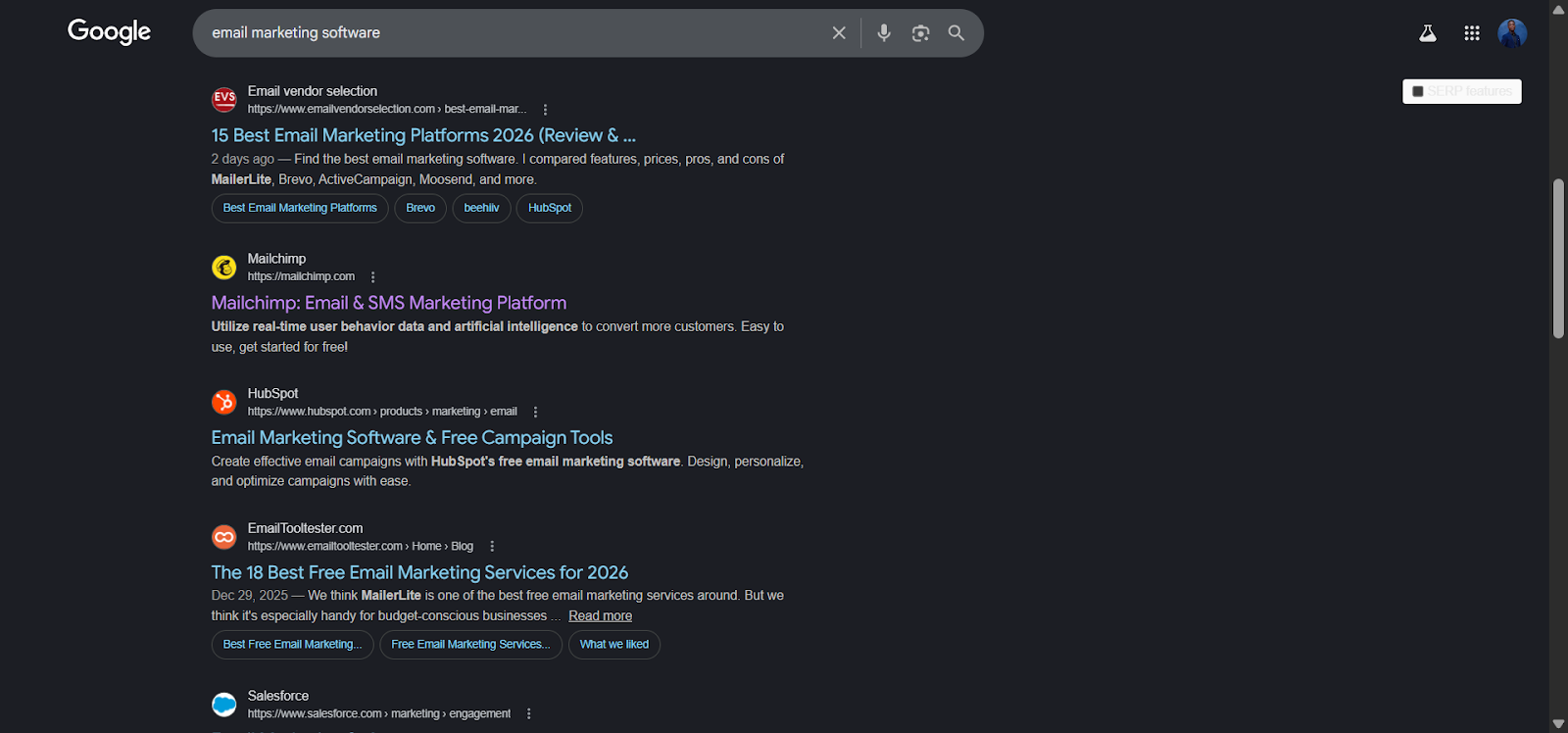Toggle the SERP features checkbox

[x=1418, y=91]
